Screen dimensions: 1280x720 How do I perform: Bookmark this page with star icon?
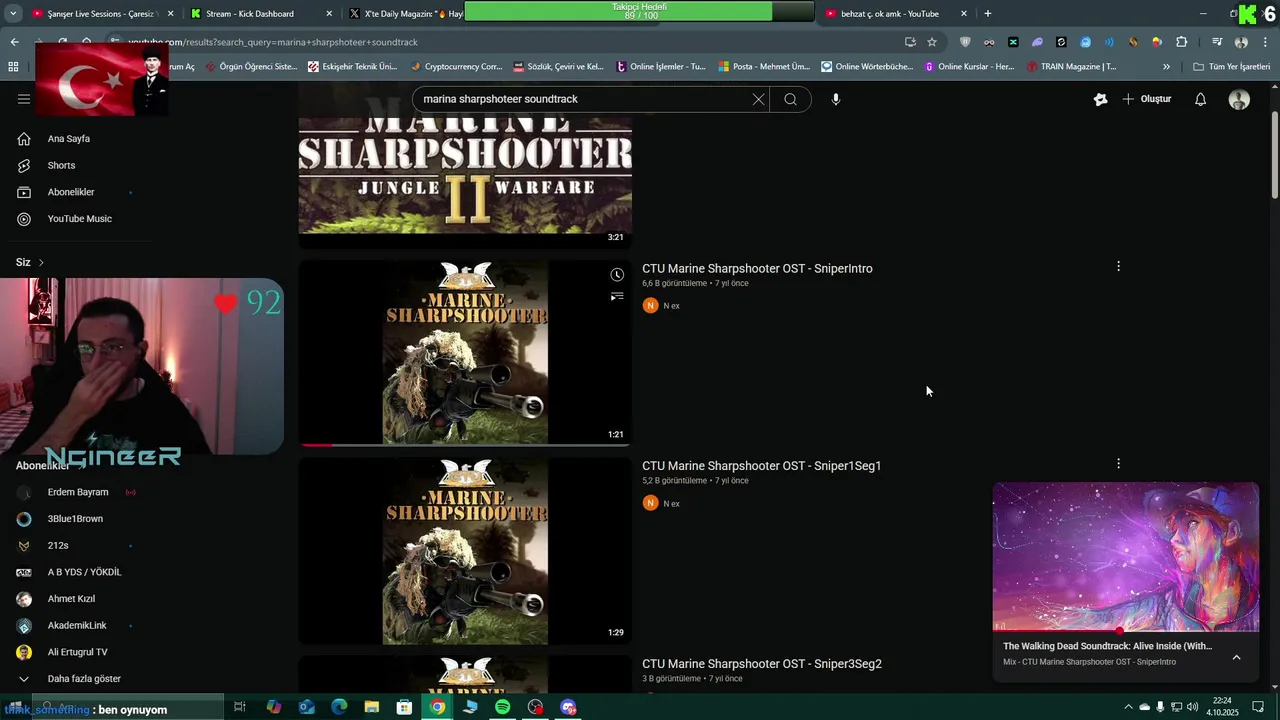pyautogui.click(x=932, y=42)
